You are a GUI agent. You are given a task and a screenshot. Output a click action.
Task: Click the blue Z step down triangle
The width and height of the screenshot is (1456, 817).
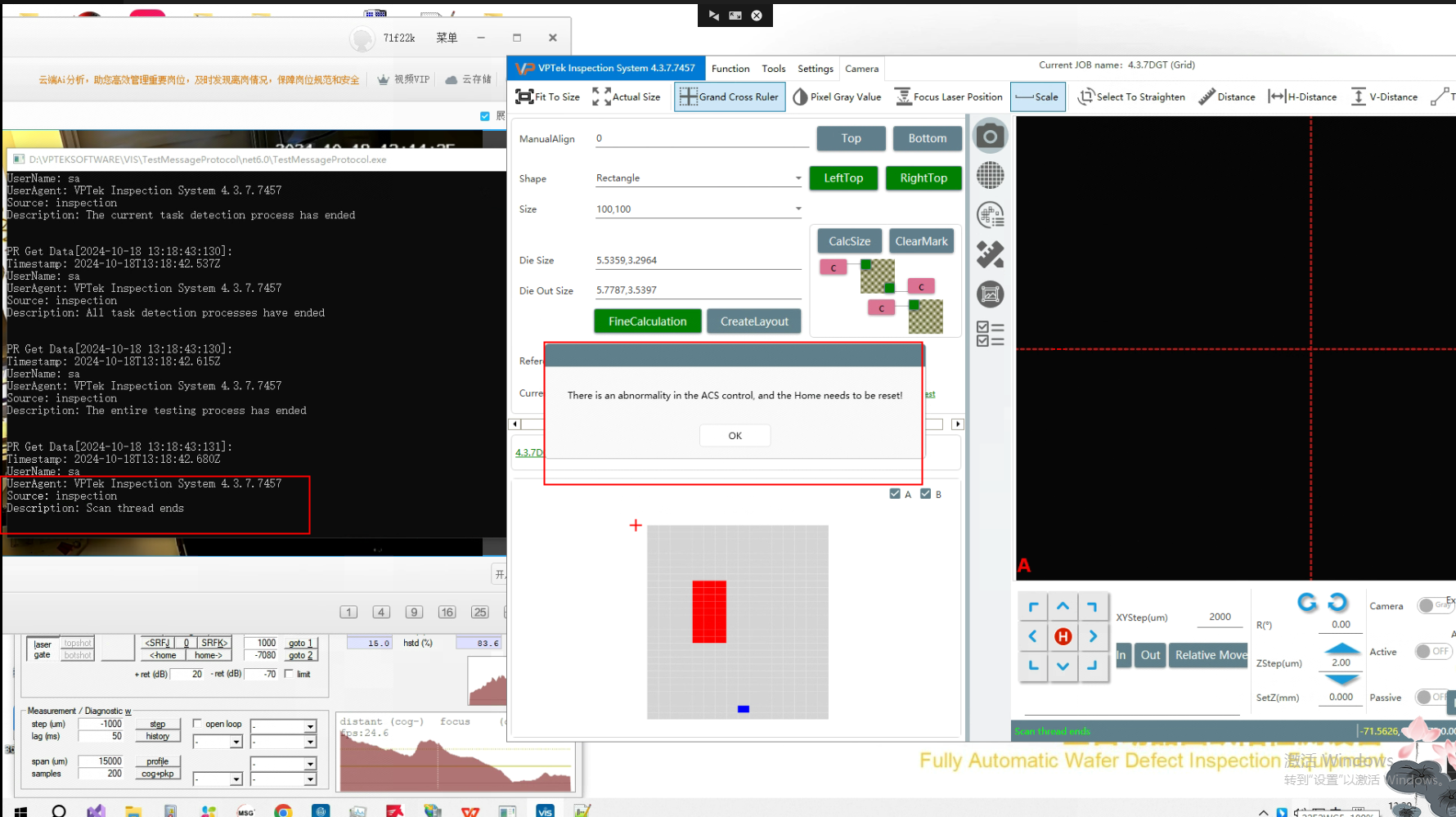click(1341, 680)
